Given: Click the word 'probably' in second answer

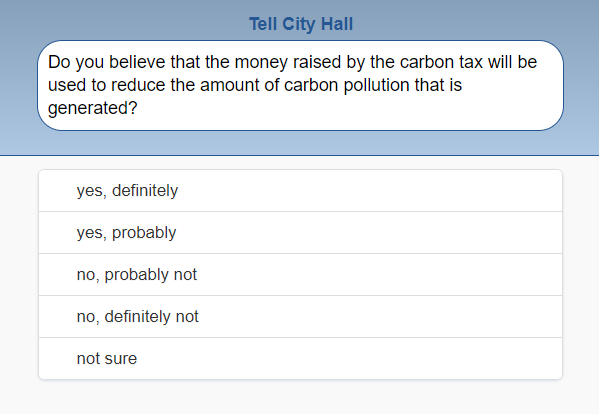Looking at the screenshot, I should pyautogui.click(x=144, y=233).
